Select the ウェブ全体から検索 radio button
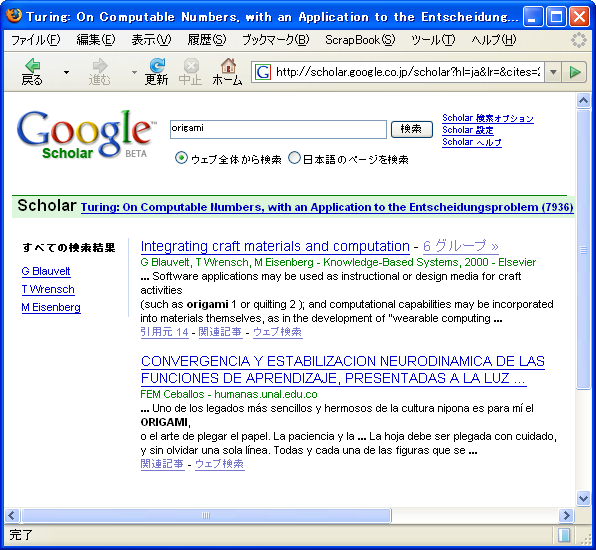Viewport: 596px width, 550px height. pyautogui.click(x=181, y=158)
